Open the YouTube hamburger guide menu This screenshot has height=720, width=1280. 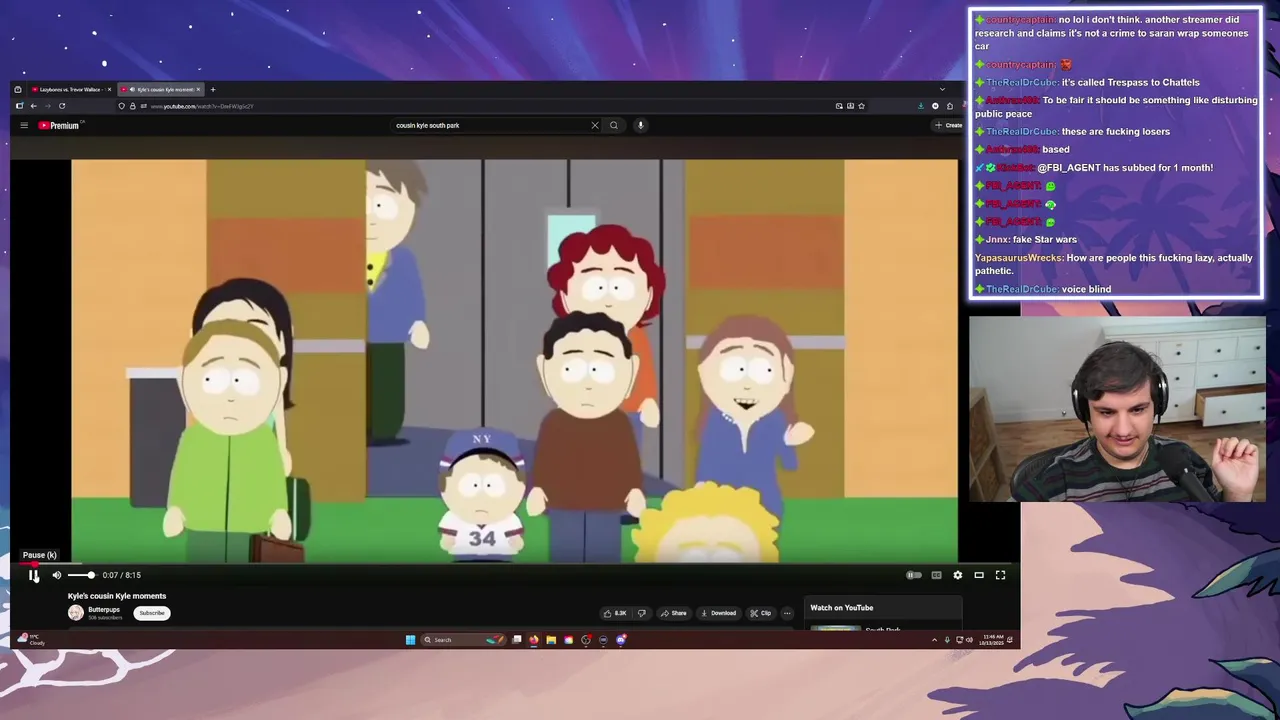24,125
